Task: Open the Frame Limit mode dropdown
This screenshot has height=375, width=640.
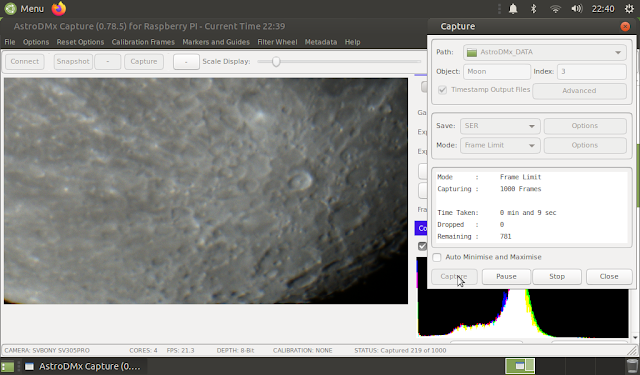Action: point(500,145)
